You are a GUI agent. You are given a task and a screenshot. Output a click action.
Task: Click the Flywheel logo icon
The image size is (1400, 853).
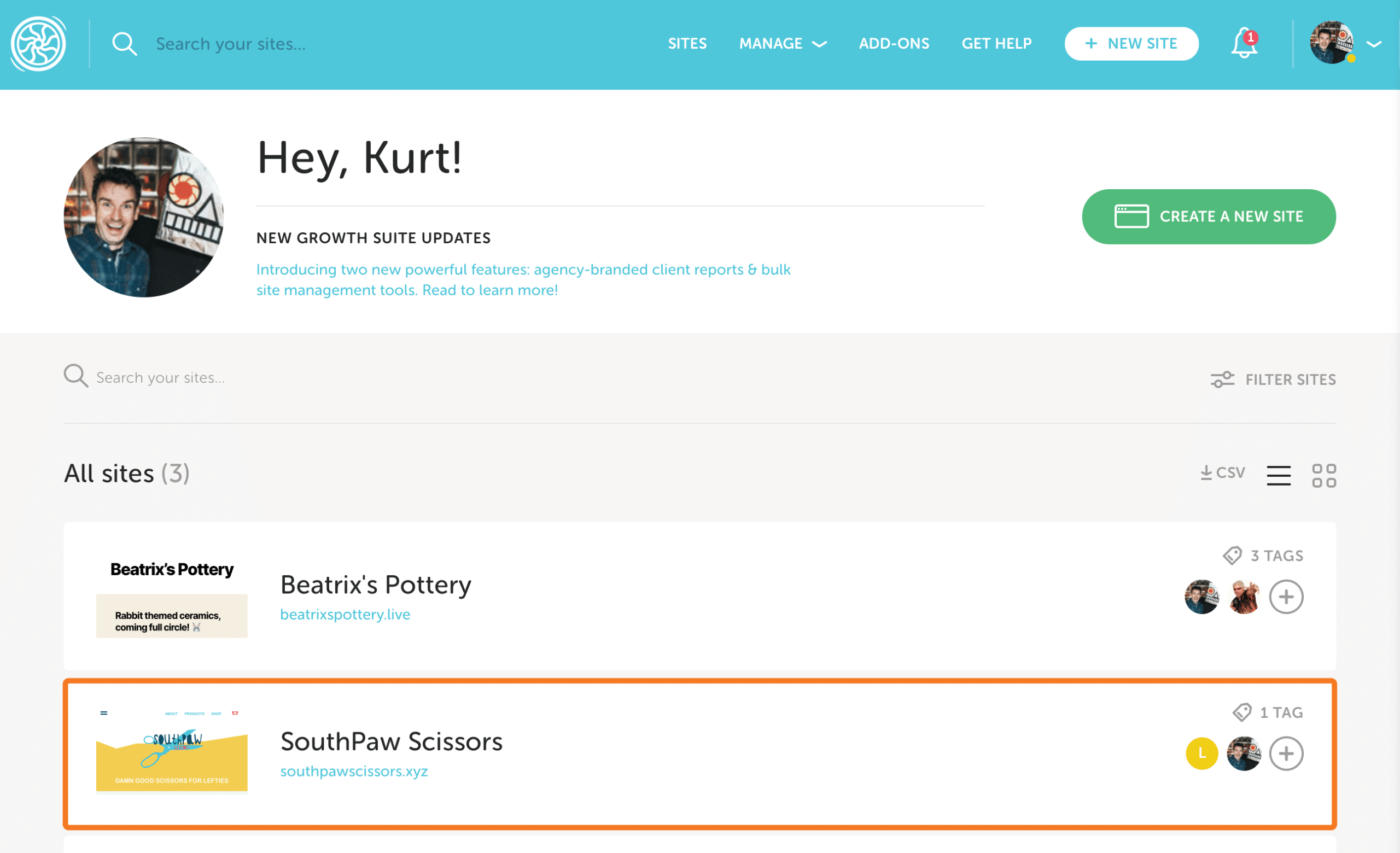point(38,44)
